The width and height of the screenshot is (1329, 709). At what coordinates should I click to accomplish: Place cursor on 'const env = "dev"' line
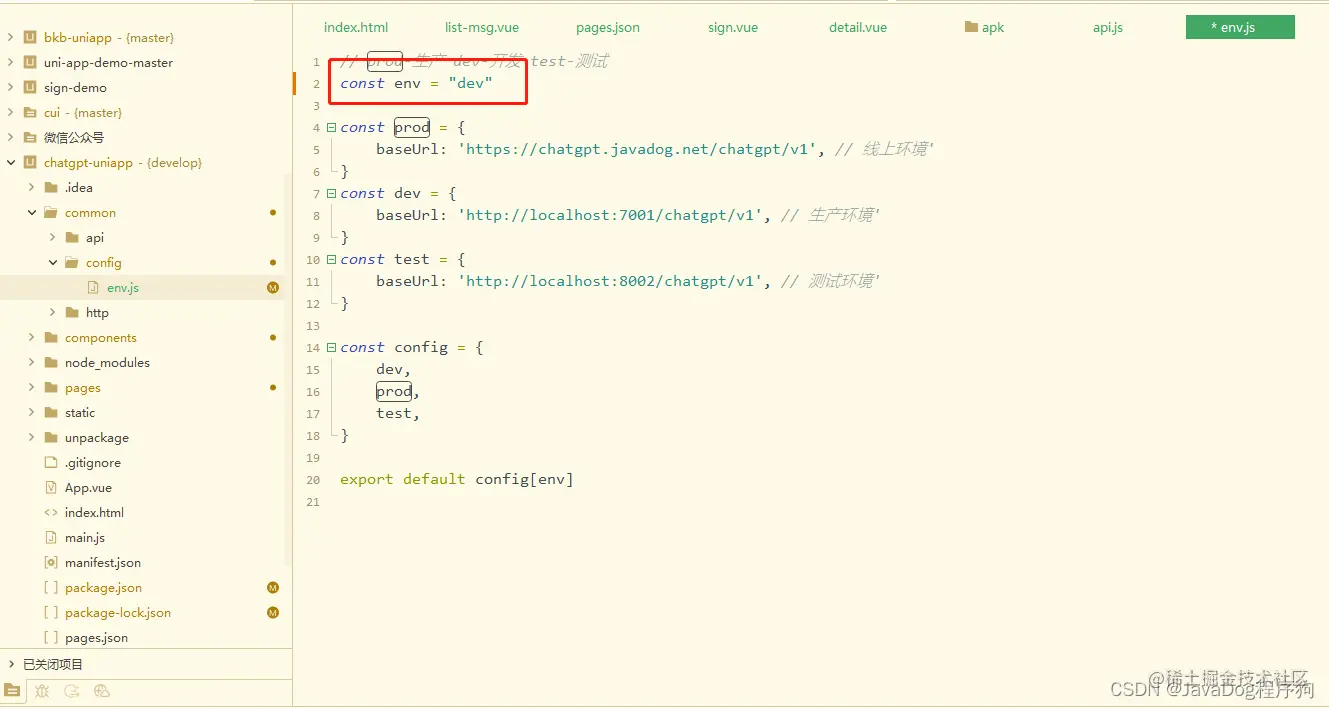(416, 83)
